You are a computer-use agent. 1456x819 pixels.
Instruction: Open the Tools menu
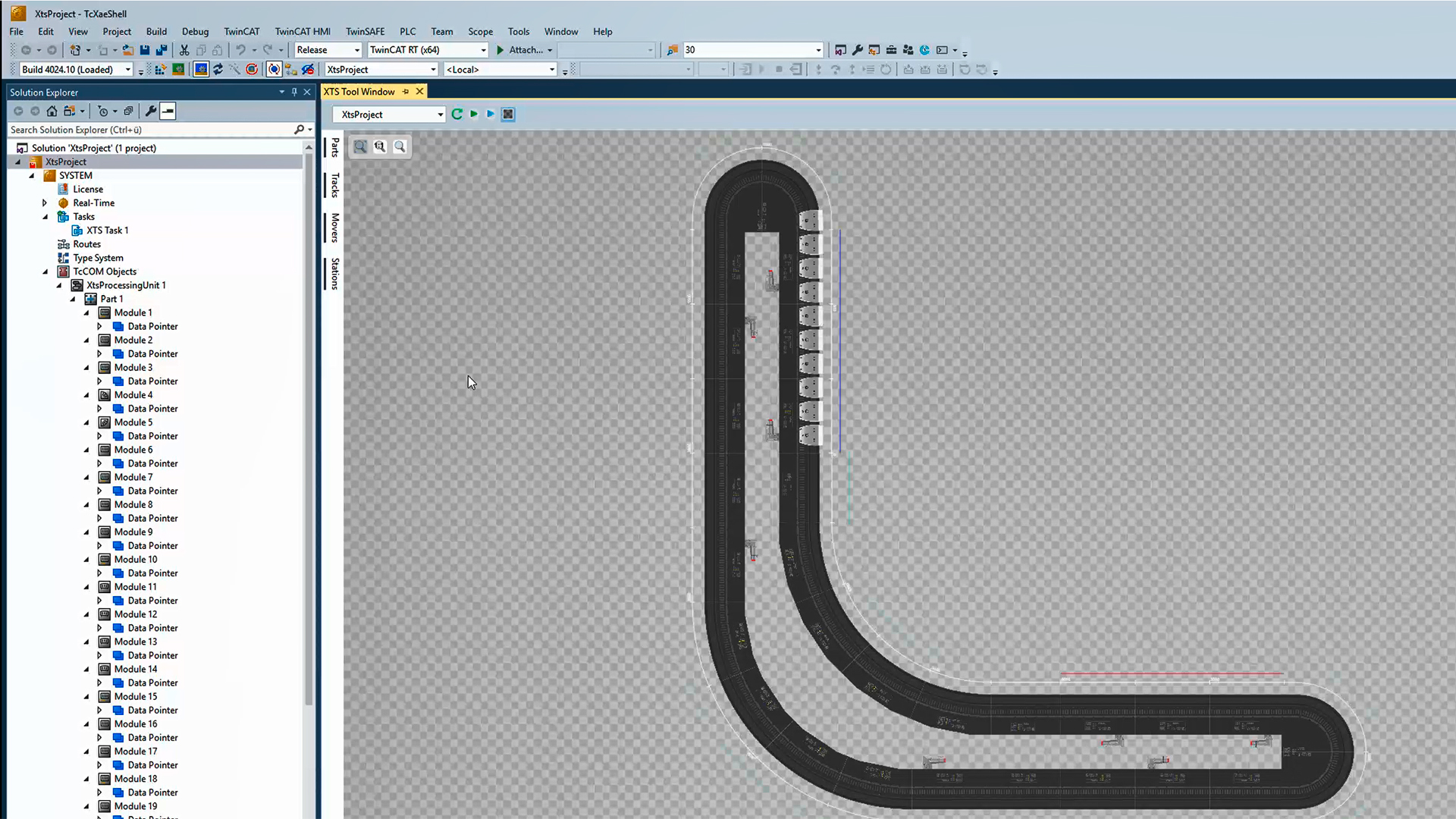coord(519,31)
